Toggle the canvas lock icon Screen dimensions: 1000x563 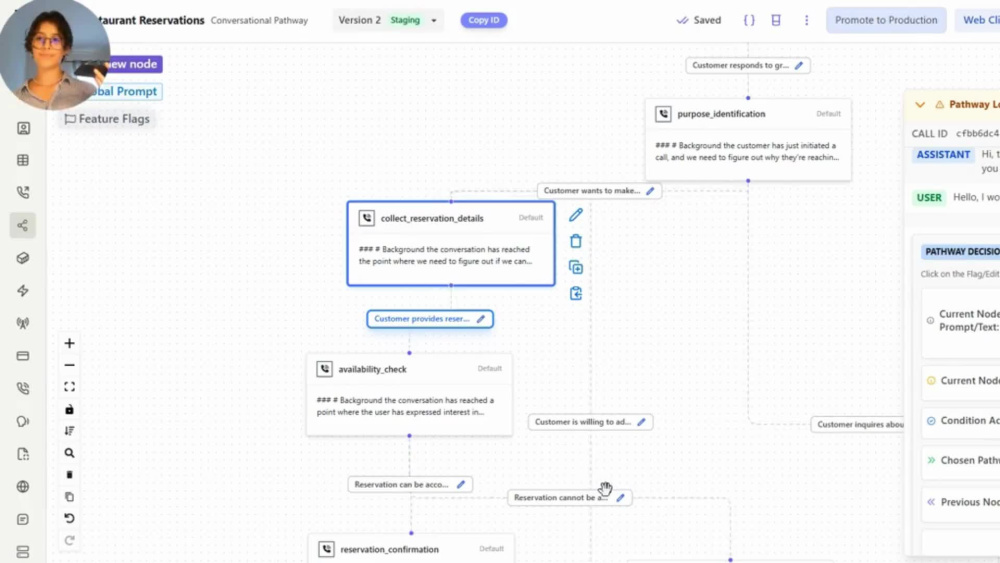70,409
